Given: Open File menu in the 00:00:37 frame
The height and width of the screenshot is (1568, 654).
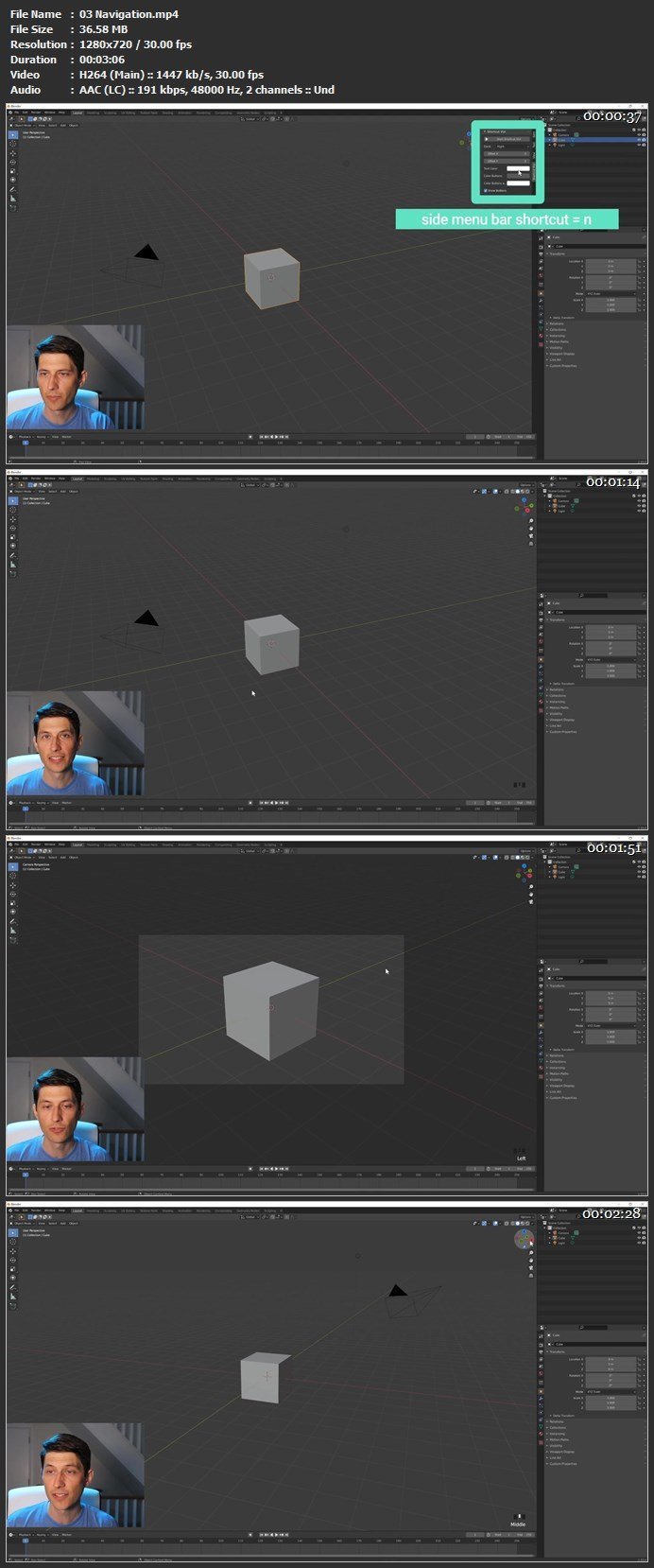Looking at the screenshot, I should tap(16, 113).
